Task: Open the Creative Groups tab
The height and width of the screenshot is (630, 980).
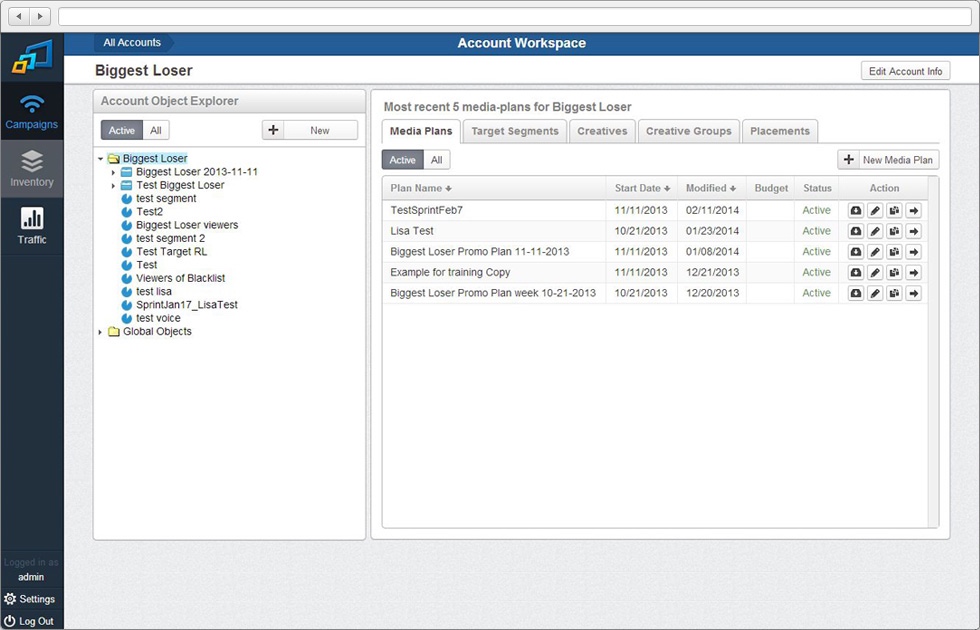Action: click(688, 130)
